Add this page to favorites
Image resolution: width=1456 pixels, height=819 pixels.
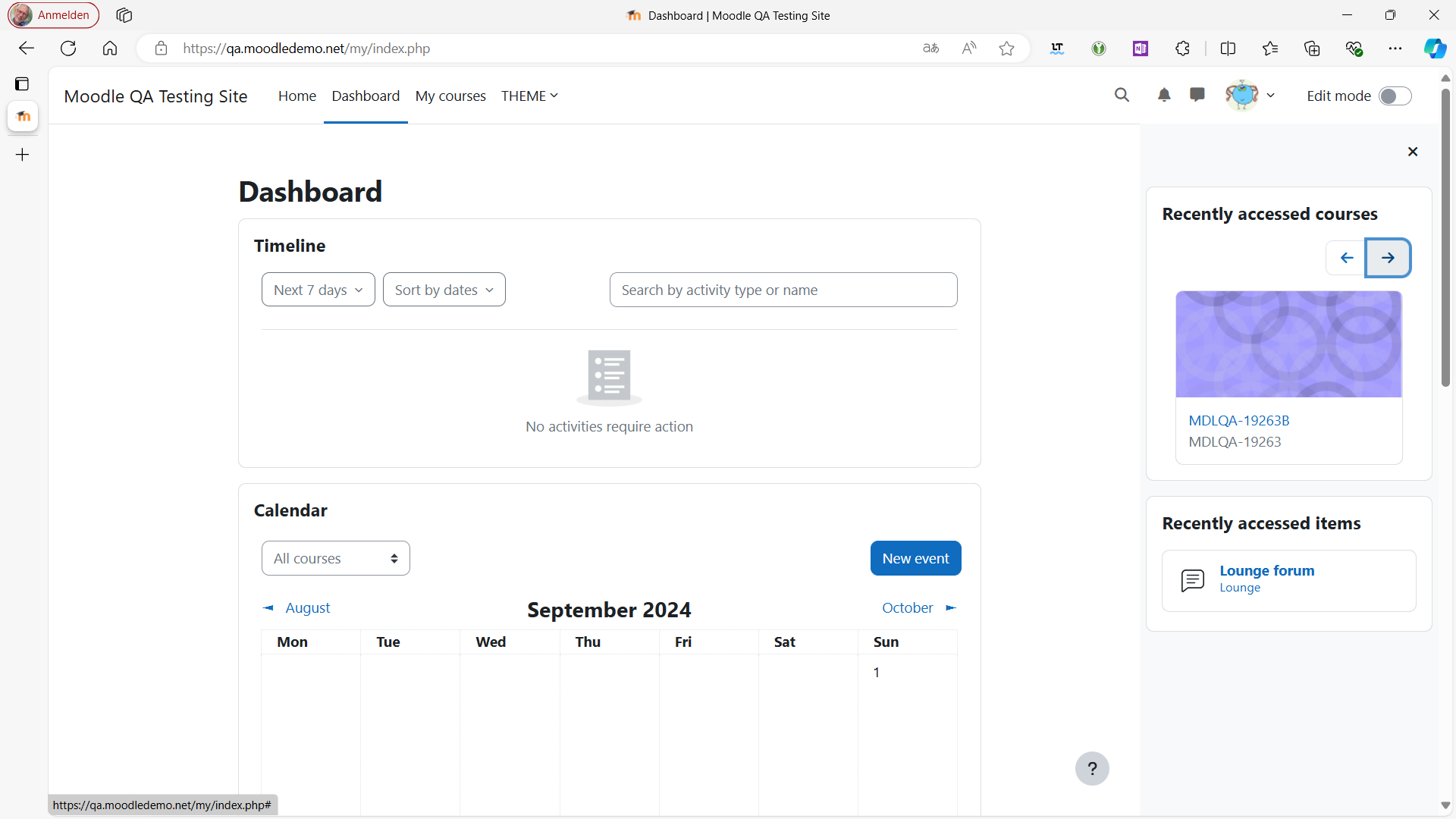(x=1006, y=49)
